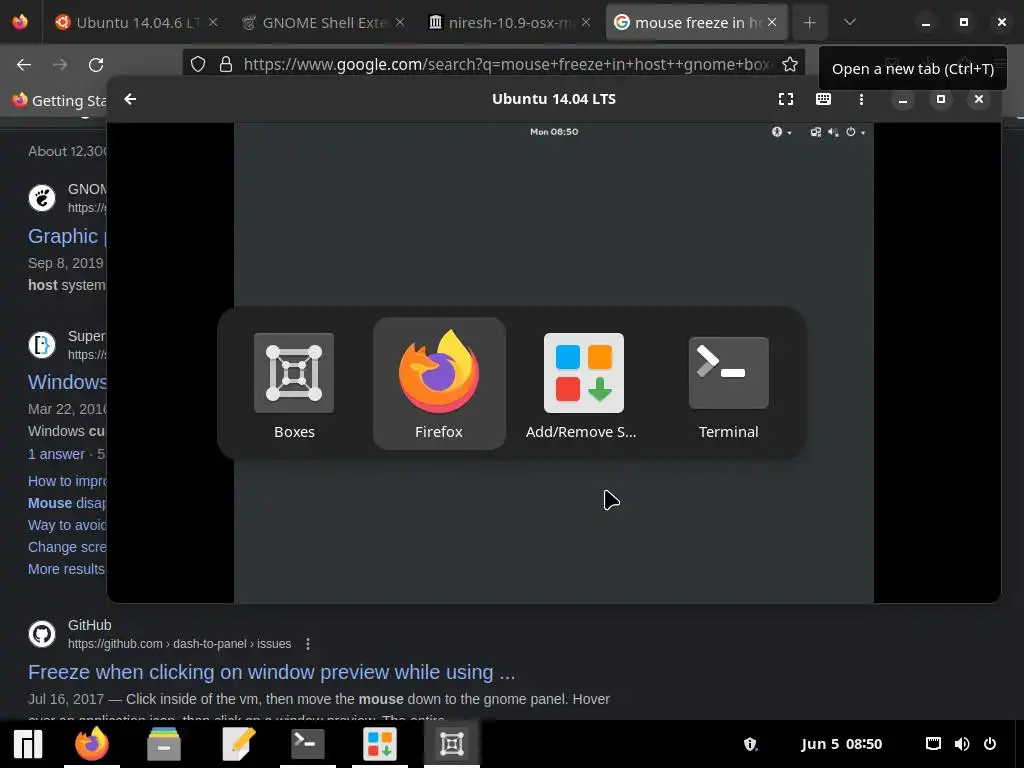
Task: Open 'More results' link
Action: (x=66, y=569)
